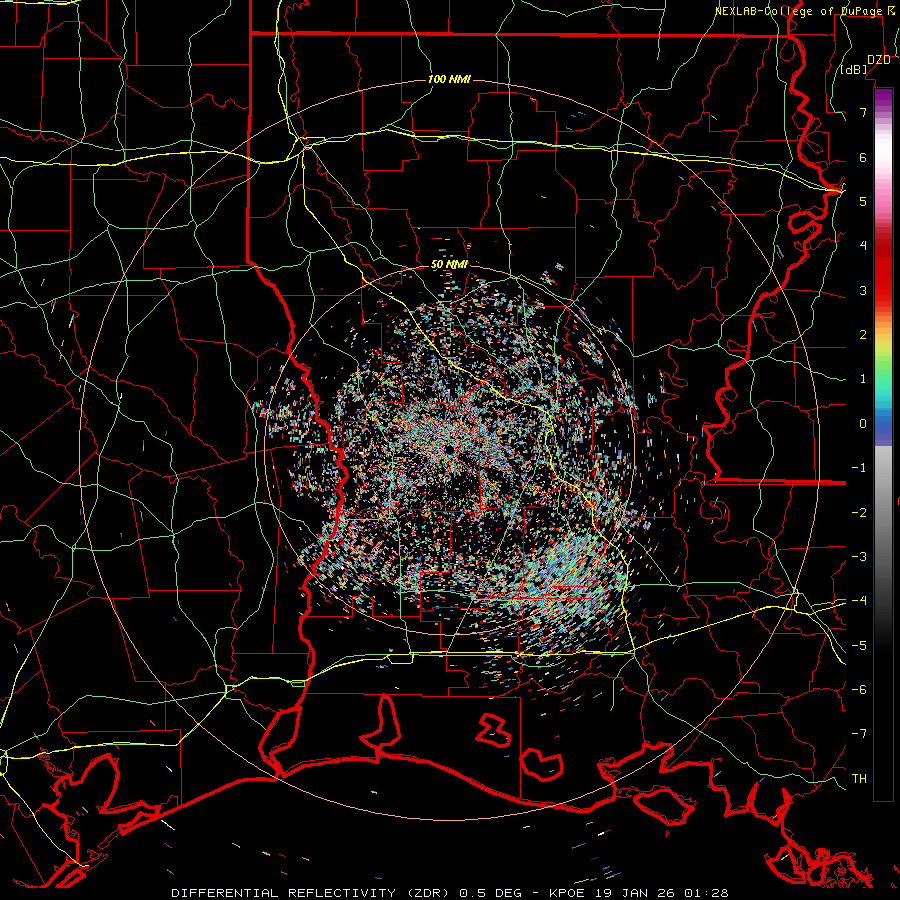Viewport: 900px width, 900px height.
Task: Select the "3" value on the color scale
Action: 863,290
